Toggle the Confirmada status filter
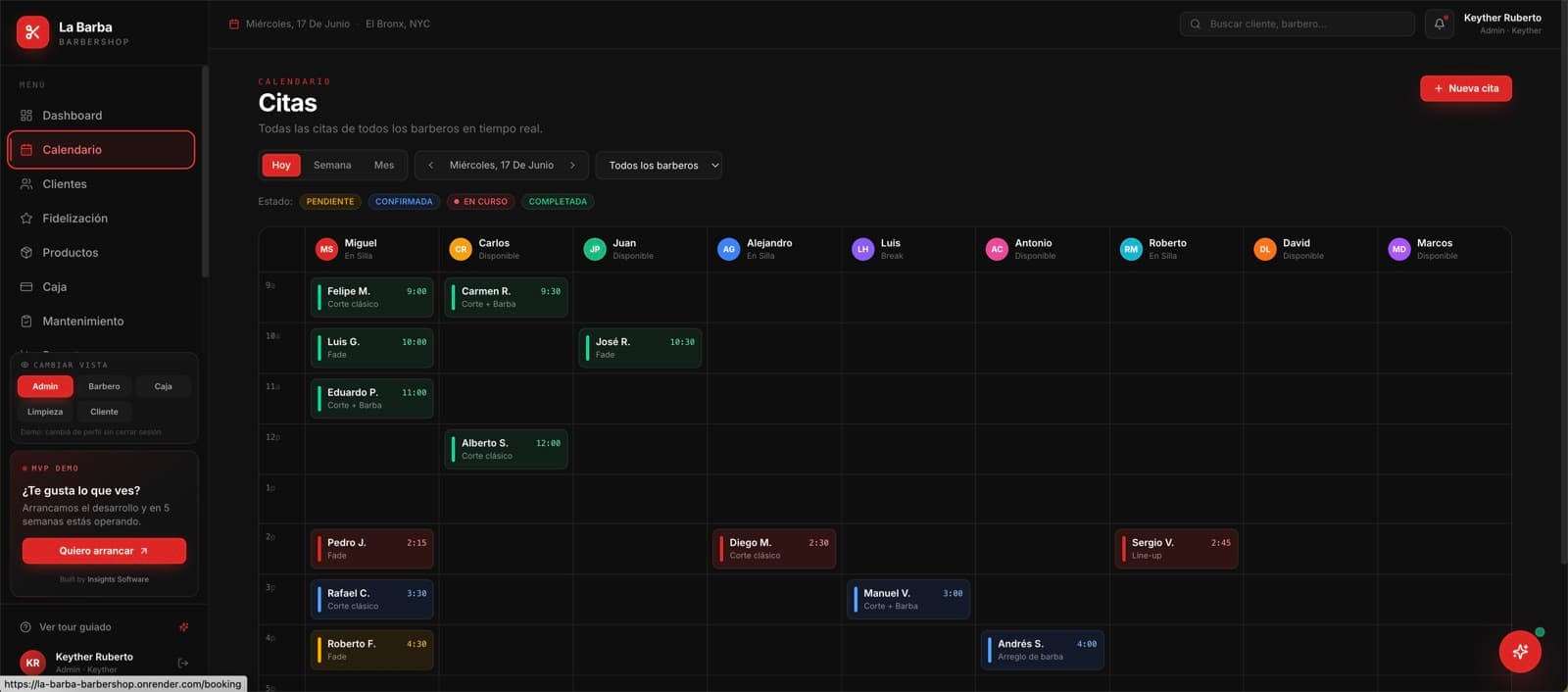The height and width of the screenshot is (692, 1568). pyautogui.click(x=404, y=202)
